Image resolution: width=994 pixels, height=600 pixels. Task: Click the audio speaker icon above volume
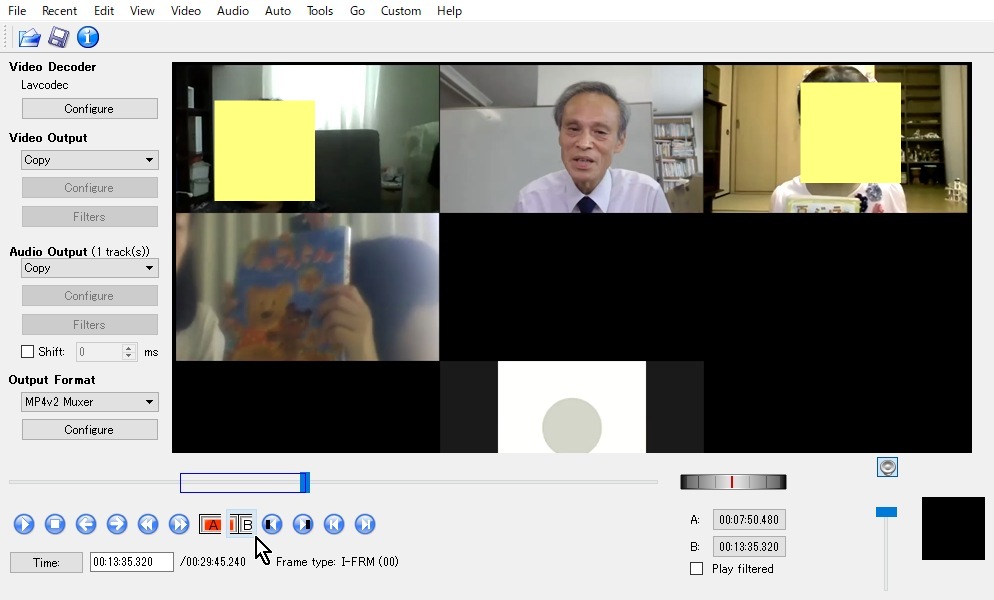[888, 467]
